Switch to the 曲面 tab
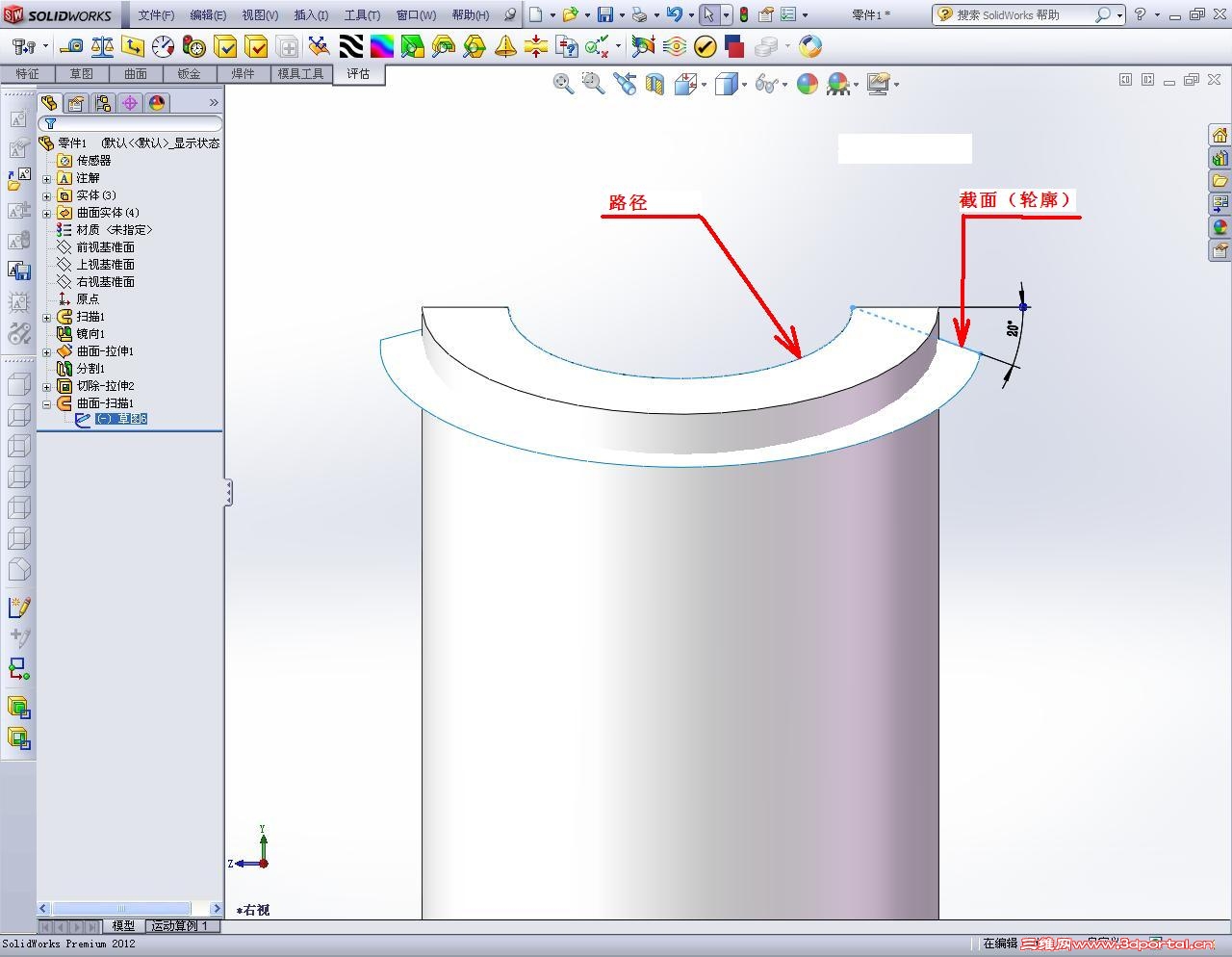The width and height of the screenshot is (1232, 957). 135,74
